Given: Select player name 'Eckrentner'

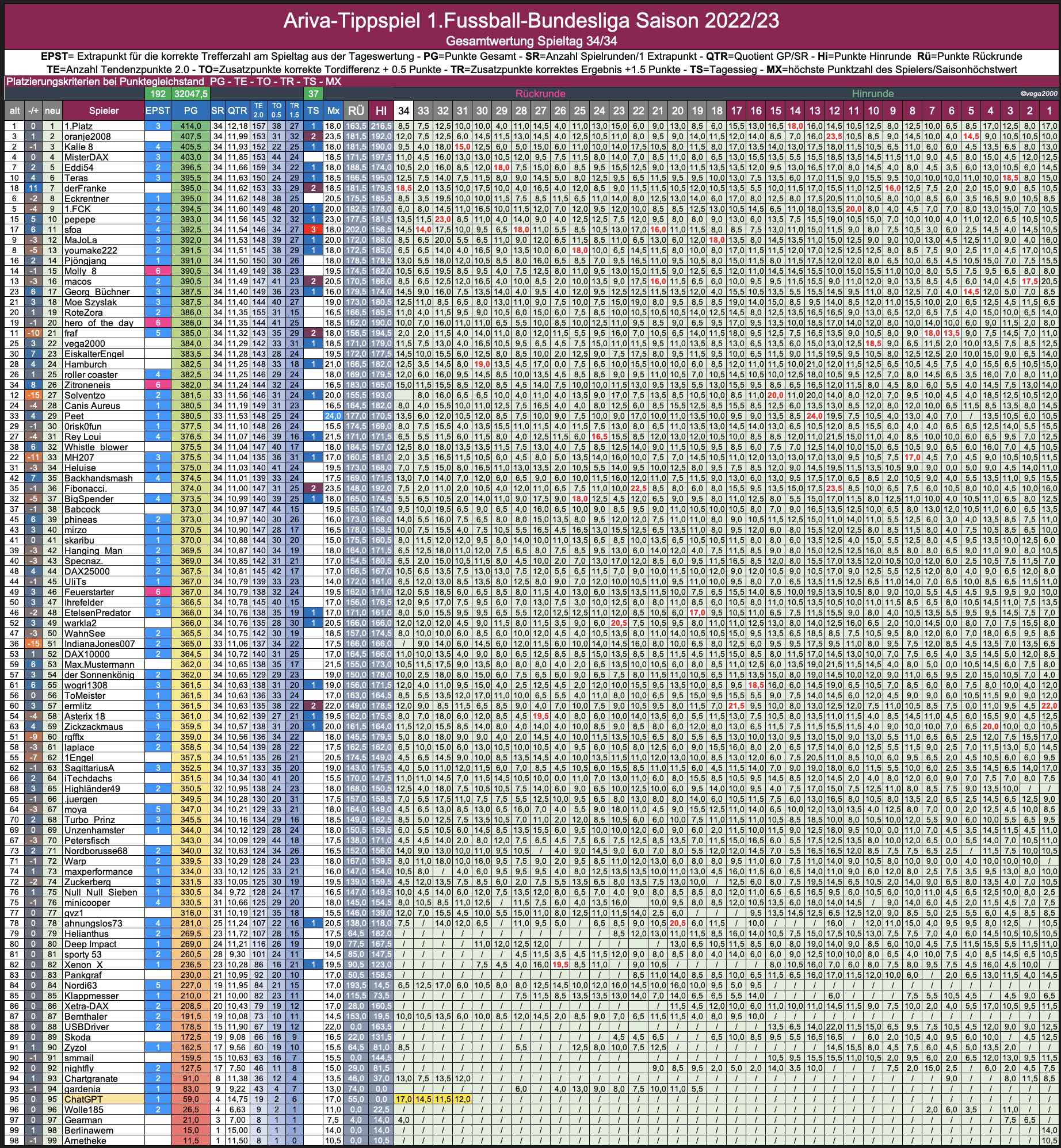Looking at the screenshot, I should point(86,198).
